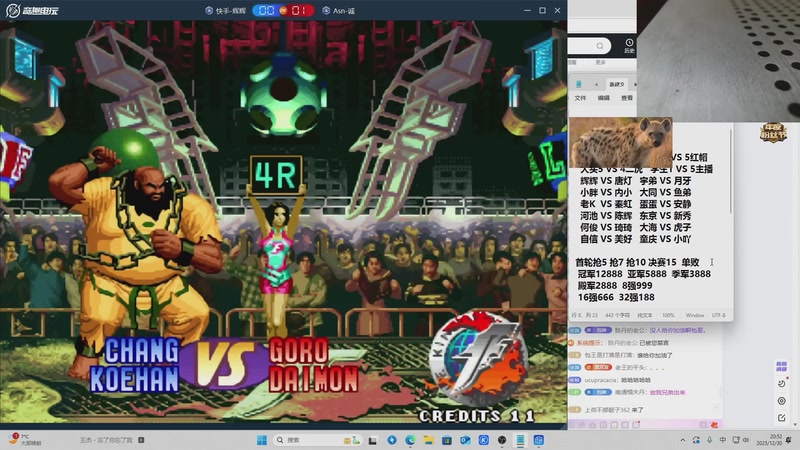Click the game platform logo in title bar

[x=32, y=10]
